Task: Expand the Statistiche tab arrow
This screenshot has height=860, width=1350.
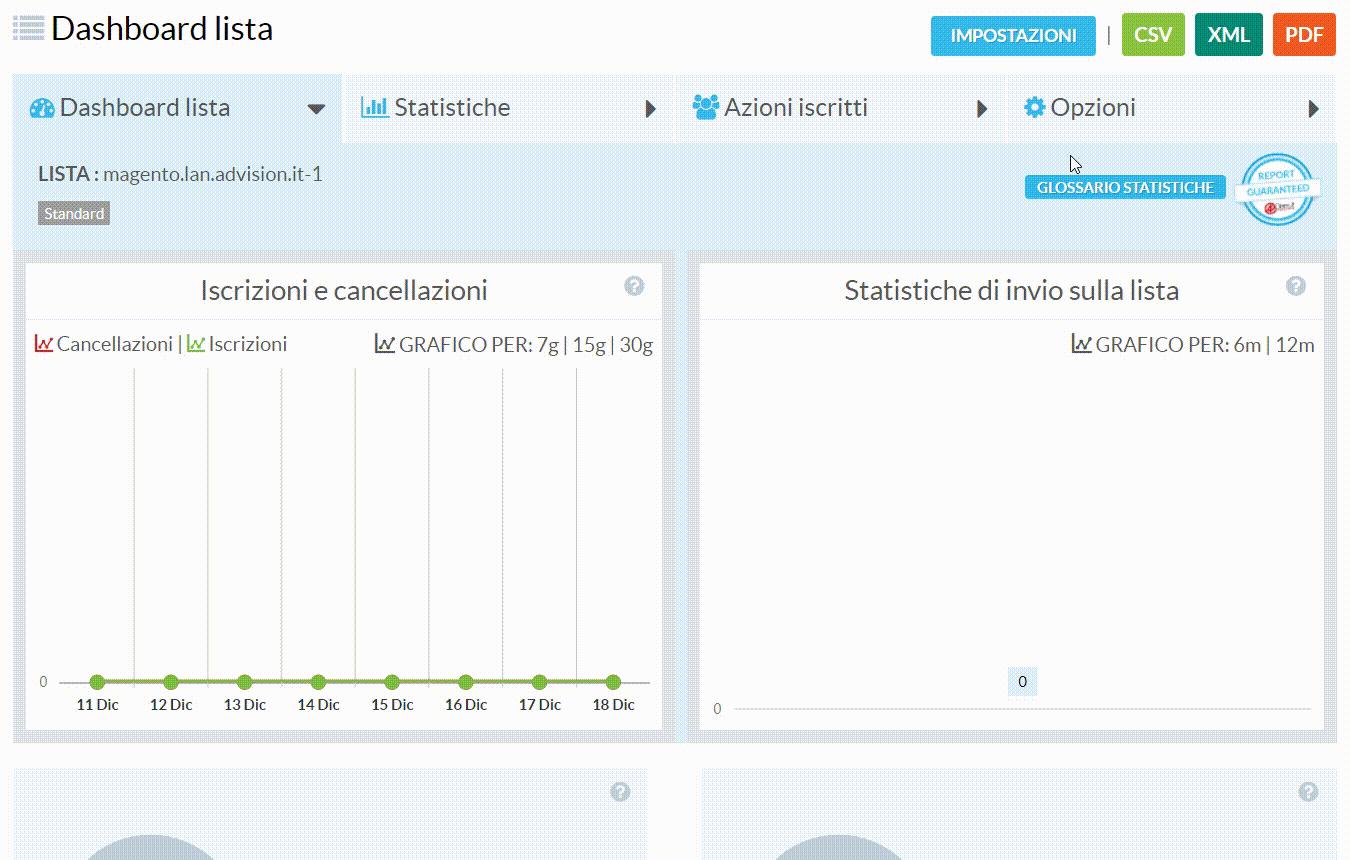Action: click(651, 109)
